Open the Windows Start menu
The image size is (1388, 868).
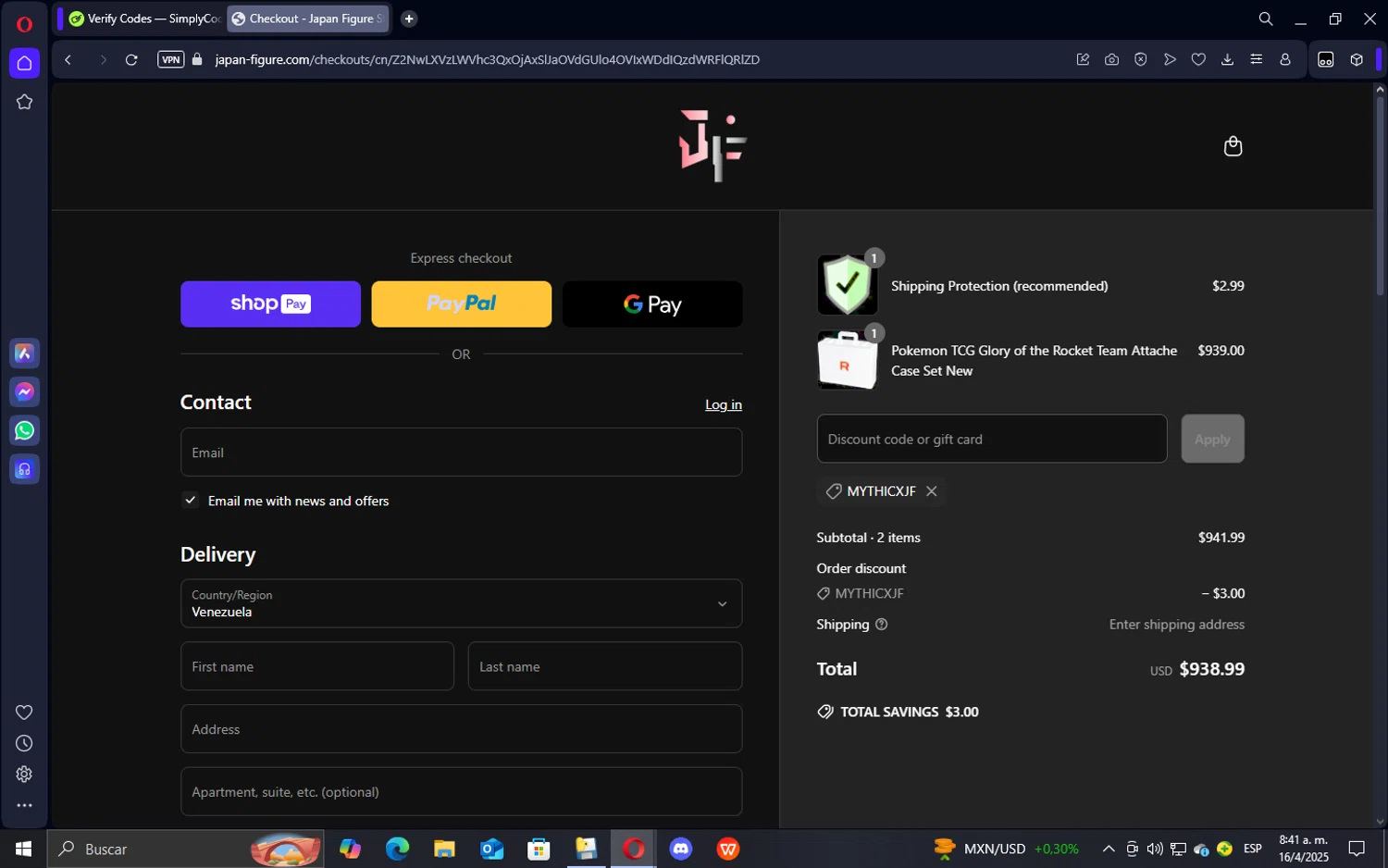pos(24,849)
